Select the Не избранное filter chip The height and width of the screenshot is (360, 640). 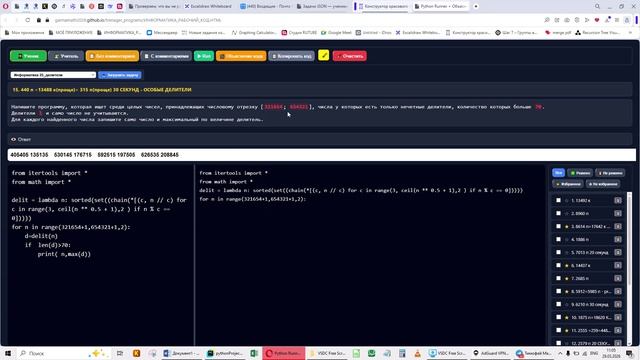(603, 184)
